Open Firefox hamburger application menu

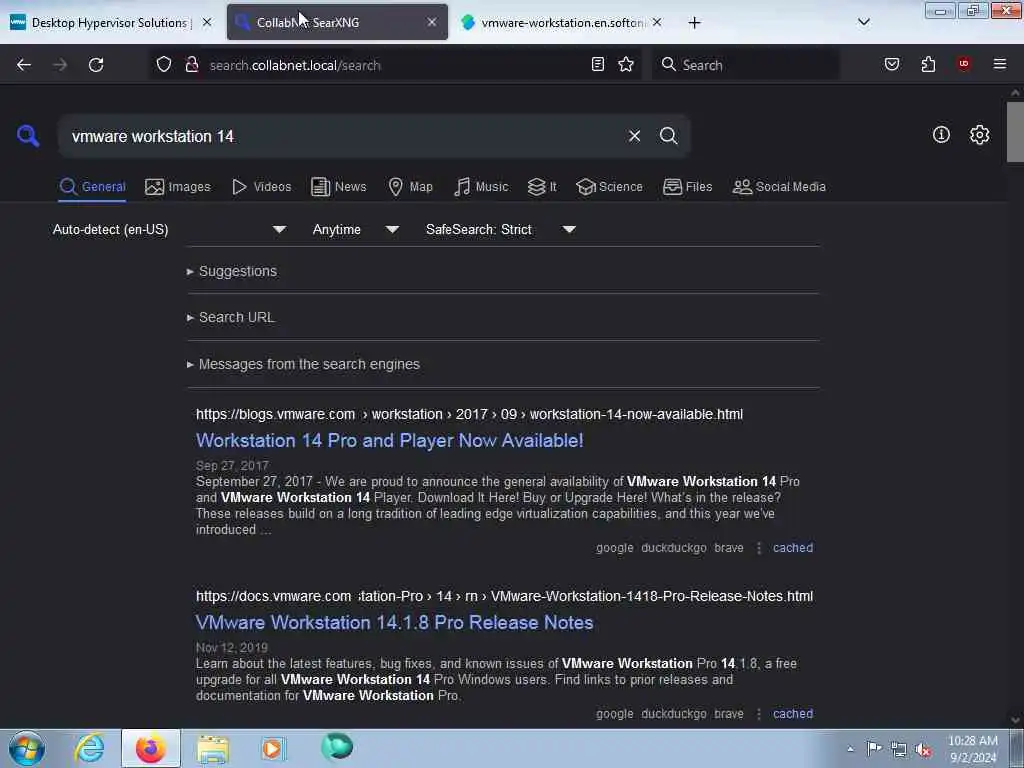coord(1000,64)
